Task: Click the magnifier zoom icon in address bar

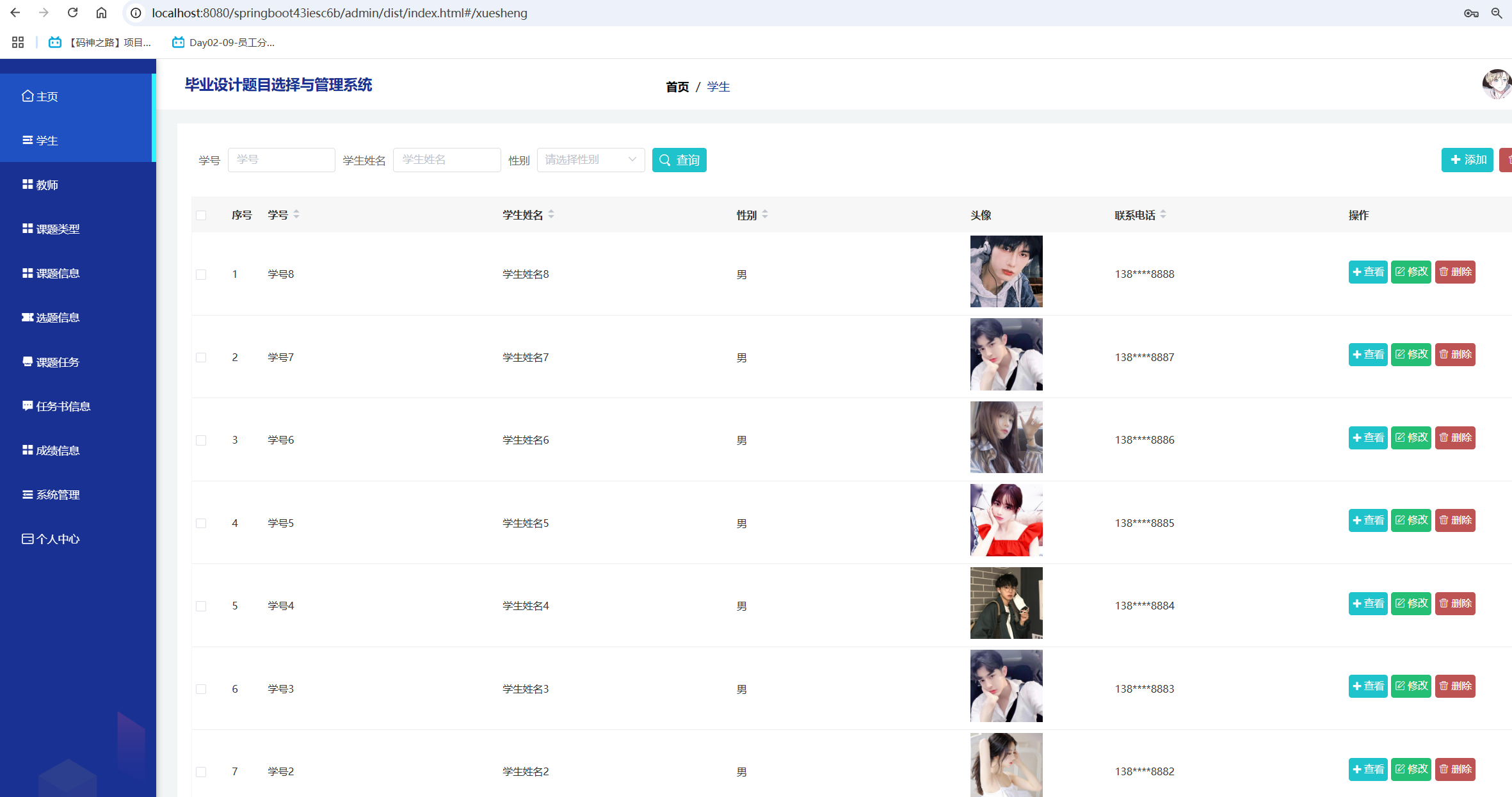Action: click(x=1497, y=13)
